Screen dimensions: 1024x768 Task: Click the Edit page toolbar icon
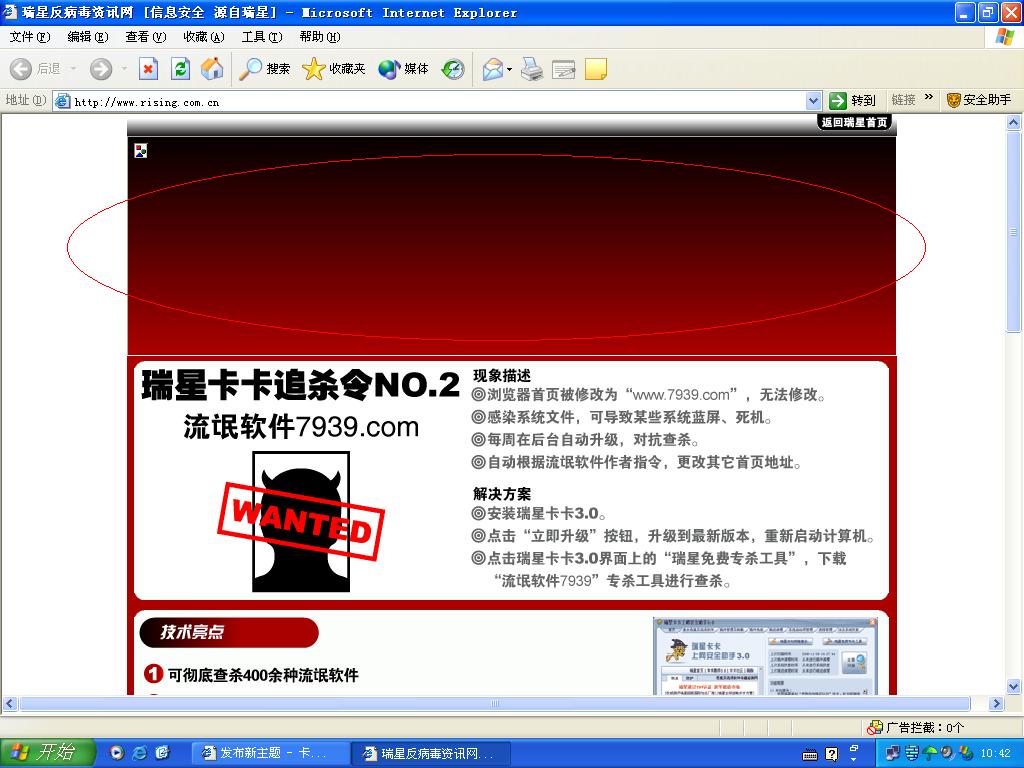(564, 69)
